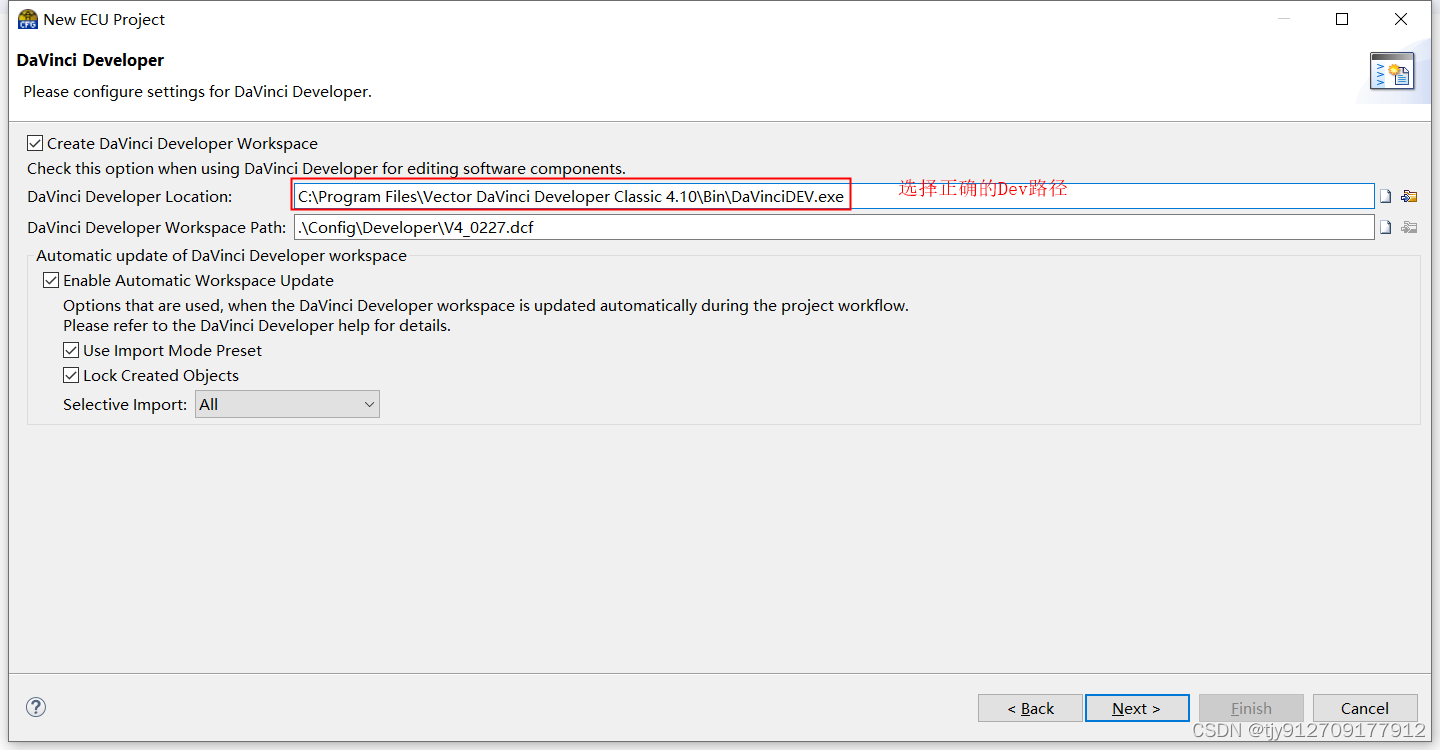Click the Back button

point(1030,708)
